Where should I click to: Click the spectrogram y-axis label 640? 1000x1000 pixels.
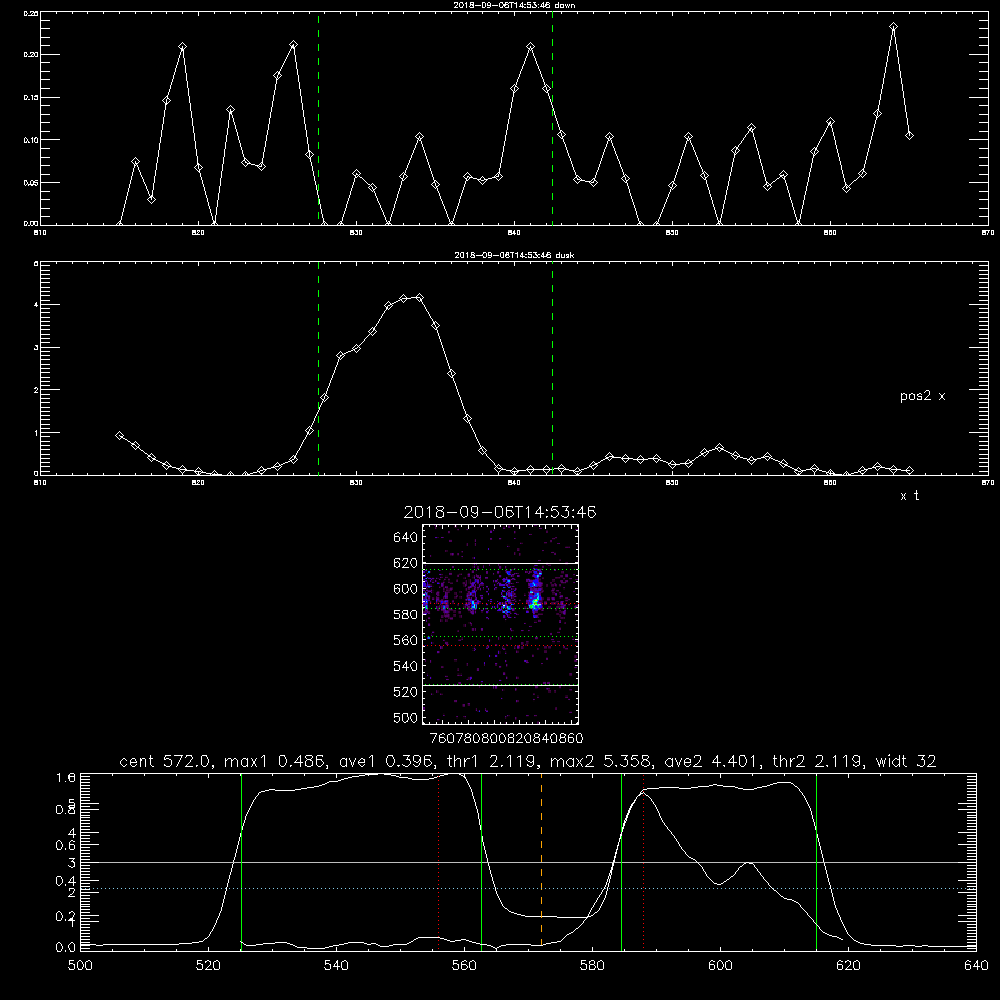pyautogui.click(x=406, y=538)
